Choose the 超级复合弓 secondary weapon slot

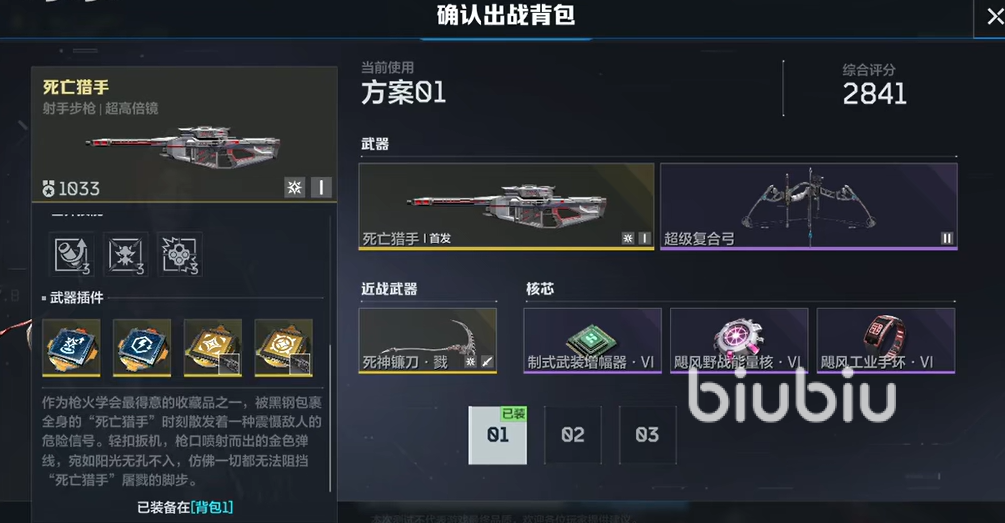click(809, 206)
